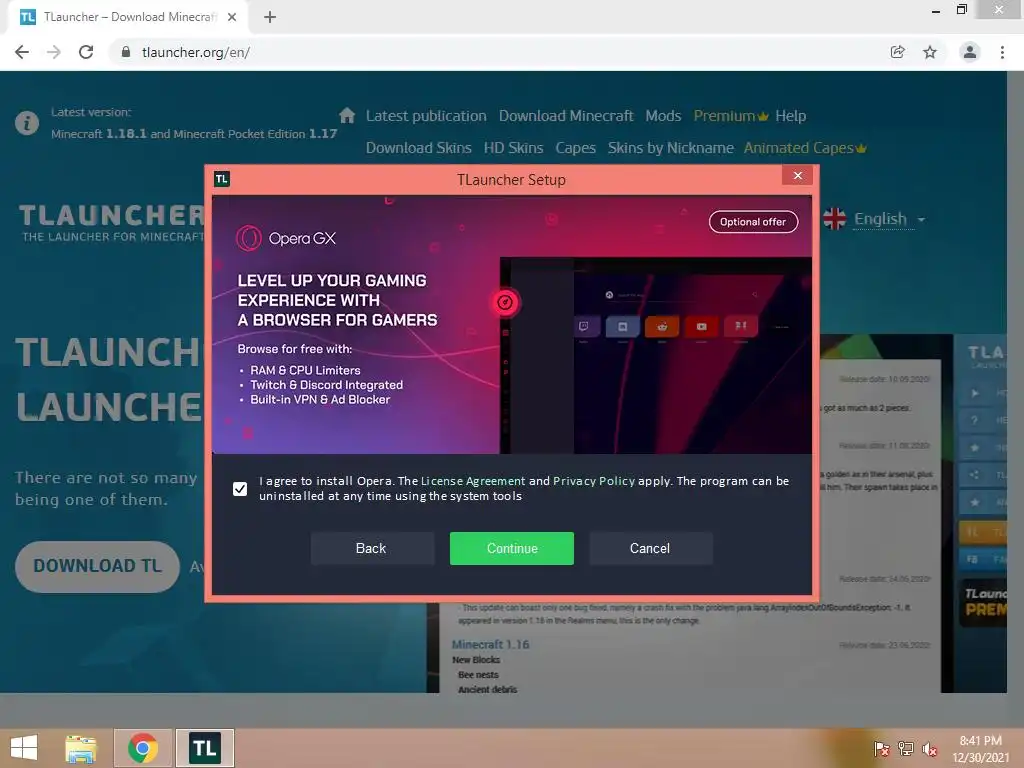Switch to Chrome in the taskbar
Viewport: 1024px width, 768px height.
tap(143, 748)
